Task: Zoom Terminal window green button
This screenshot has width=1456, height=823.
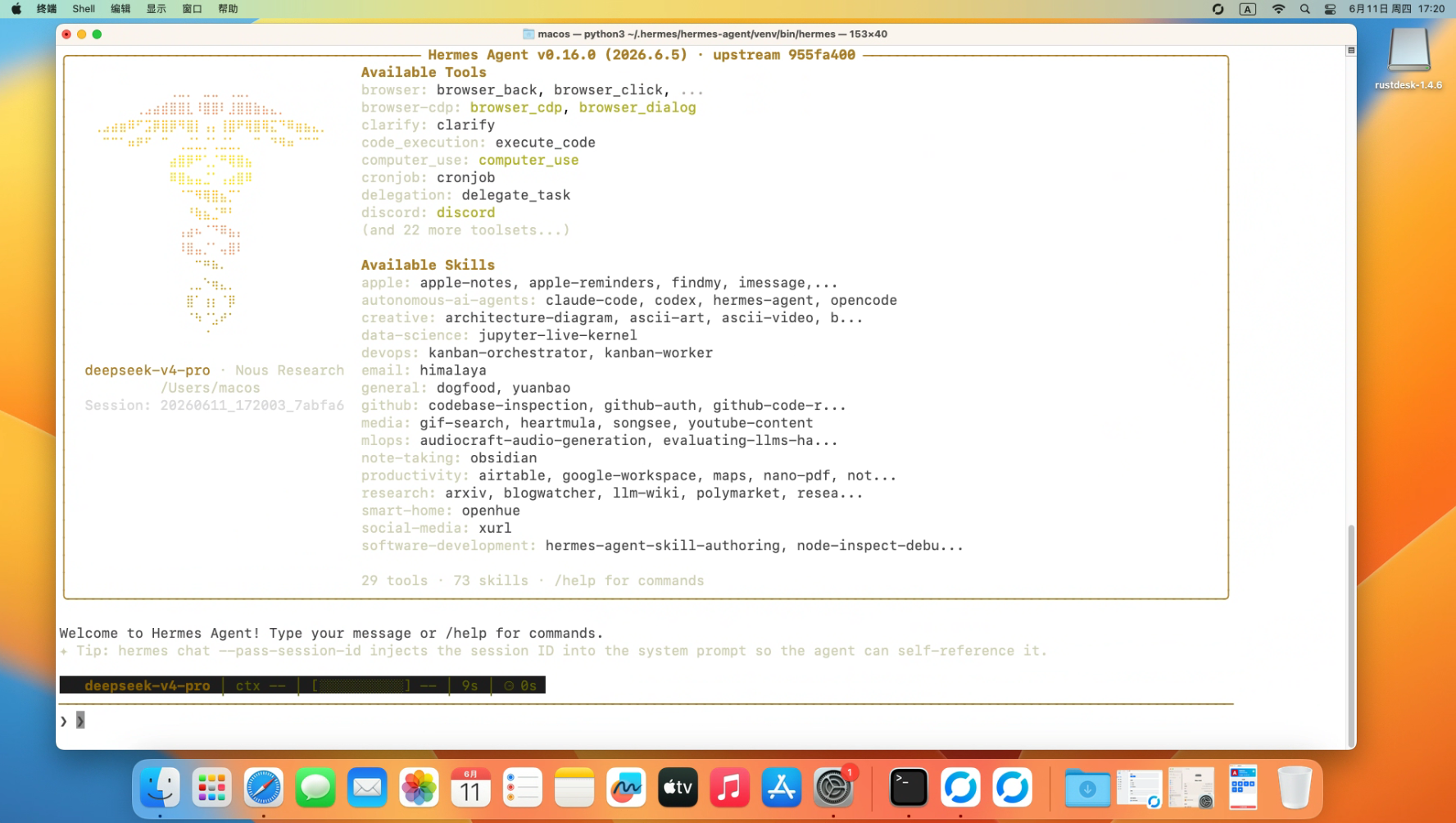Action: point(97,34)
